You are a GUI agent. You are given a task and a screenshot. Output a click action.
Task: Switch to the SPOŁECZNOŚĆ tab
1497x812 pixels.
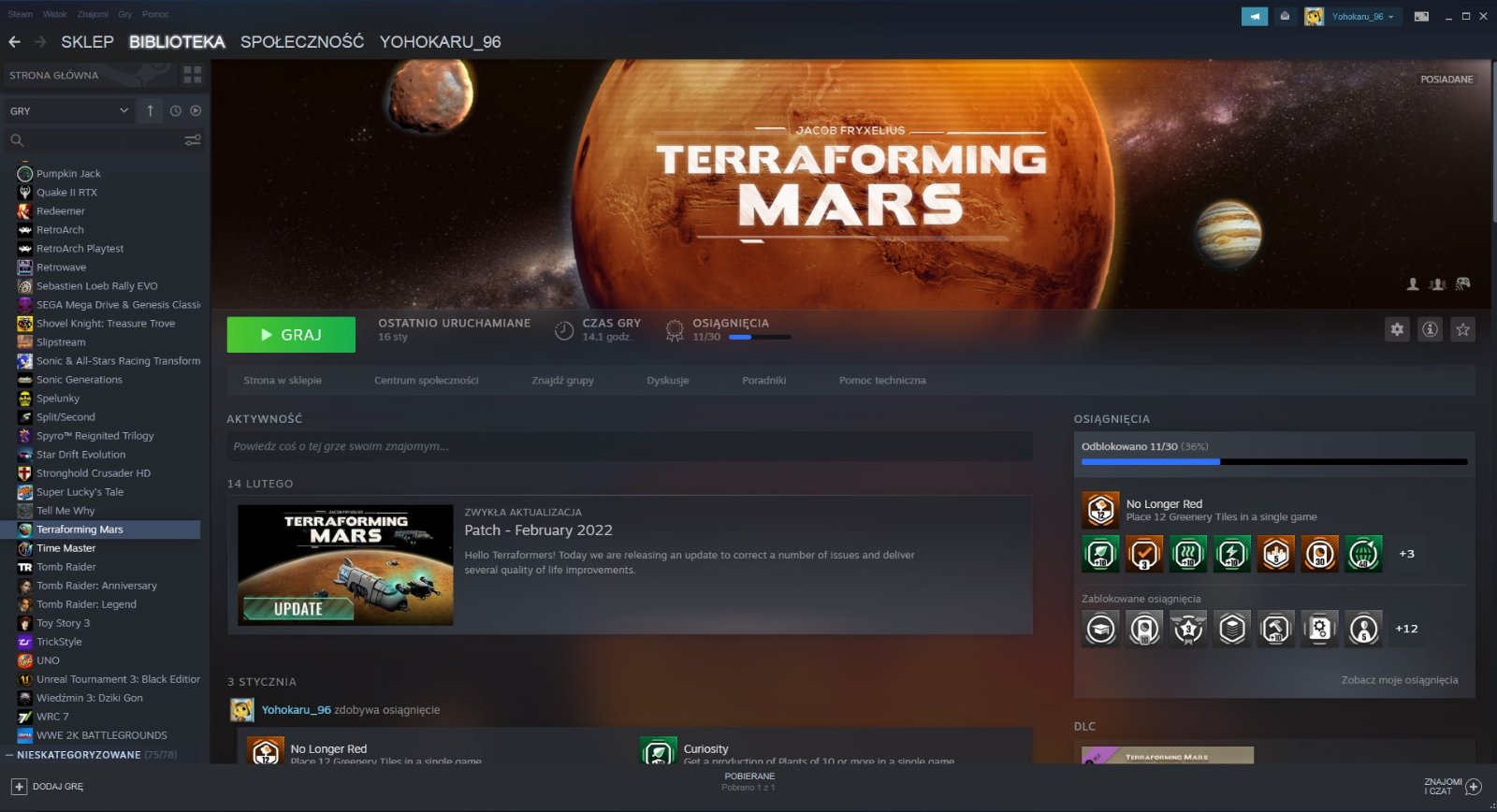[x=302, y=42]
